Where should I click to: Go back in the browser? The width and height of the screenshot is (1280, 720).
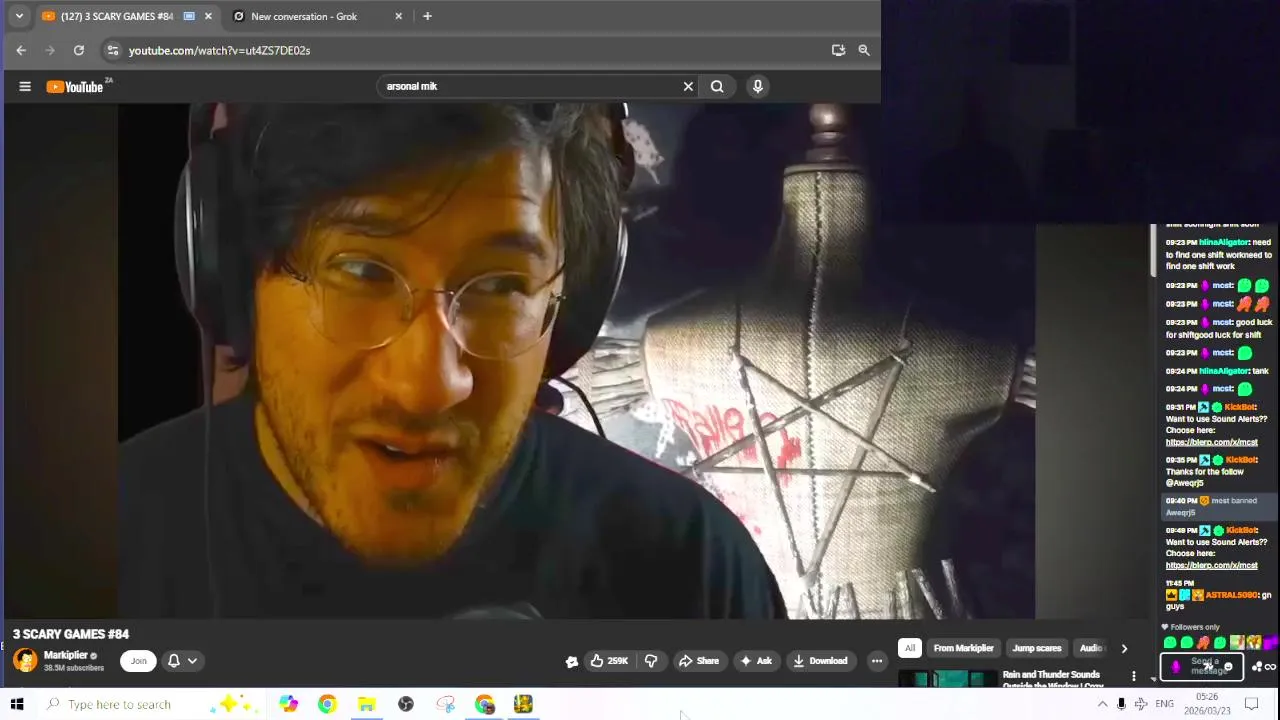coord(21,50)
